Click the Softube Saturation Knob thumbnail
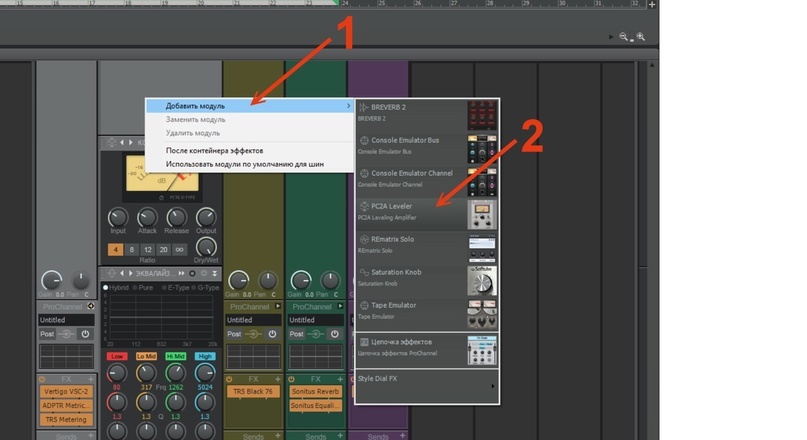Image resolution: width=807 pixels, height=440 pixels. 482,280
